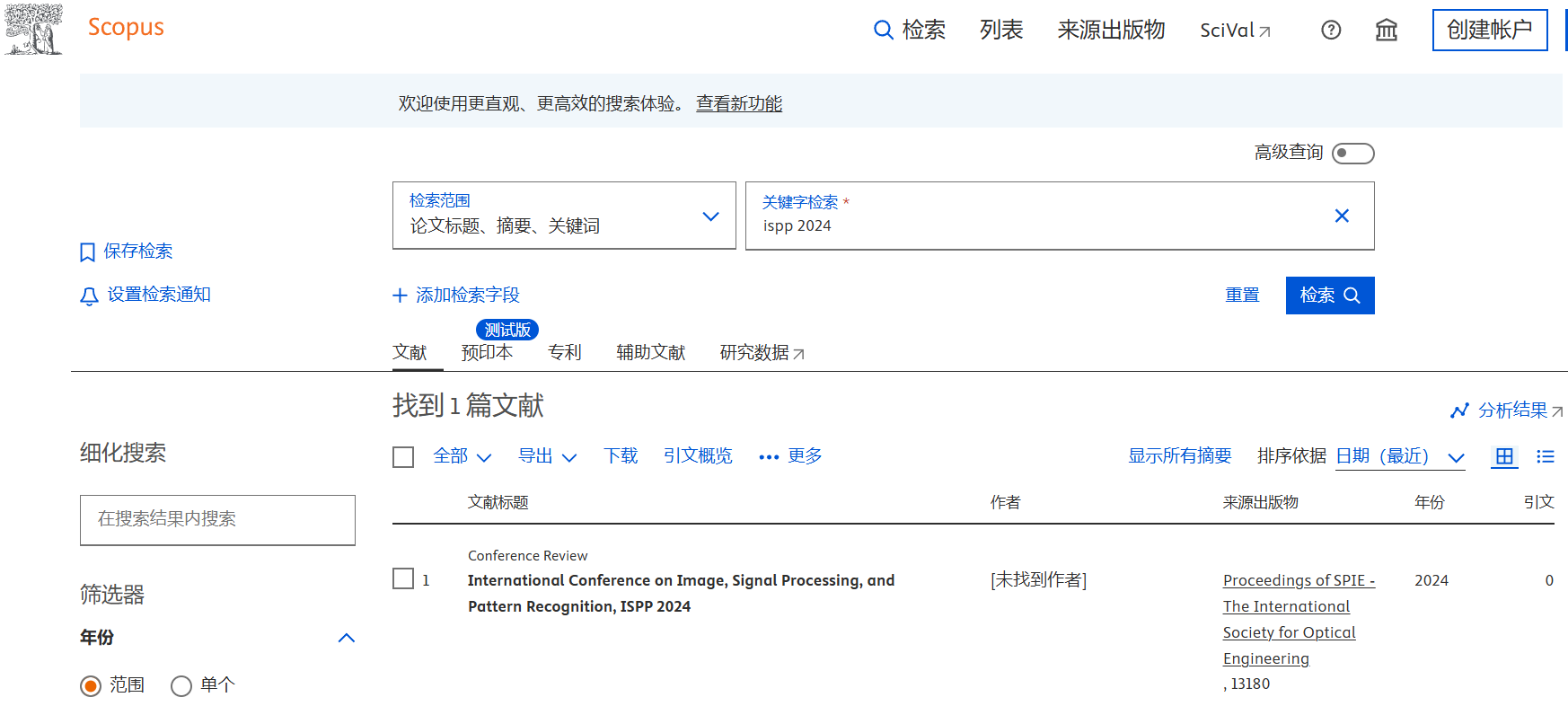The height and width of the screenshot is (706, 1568).
Task: Click the SciVal external link arrow
Action: (1265, 31)
